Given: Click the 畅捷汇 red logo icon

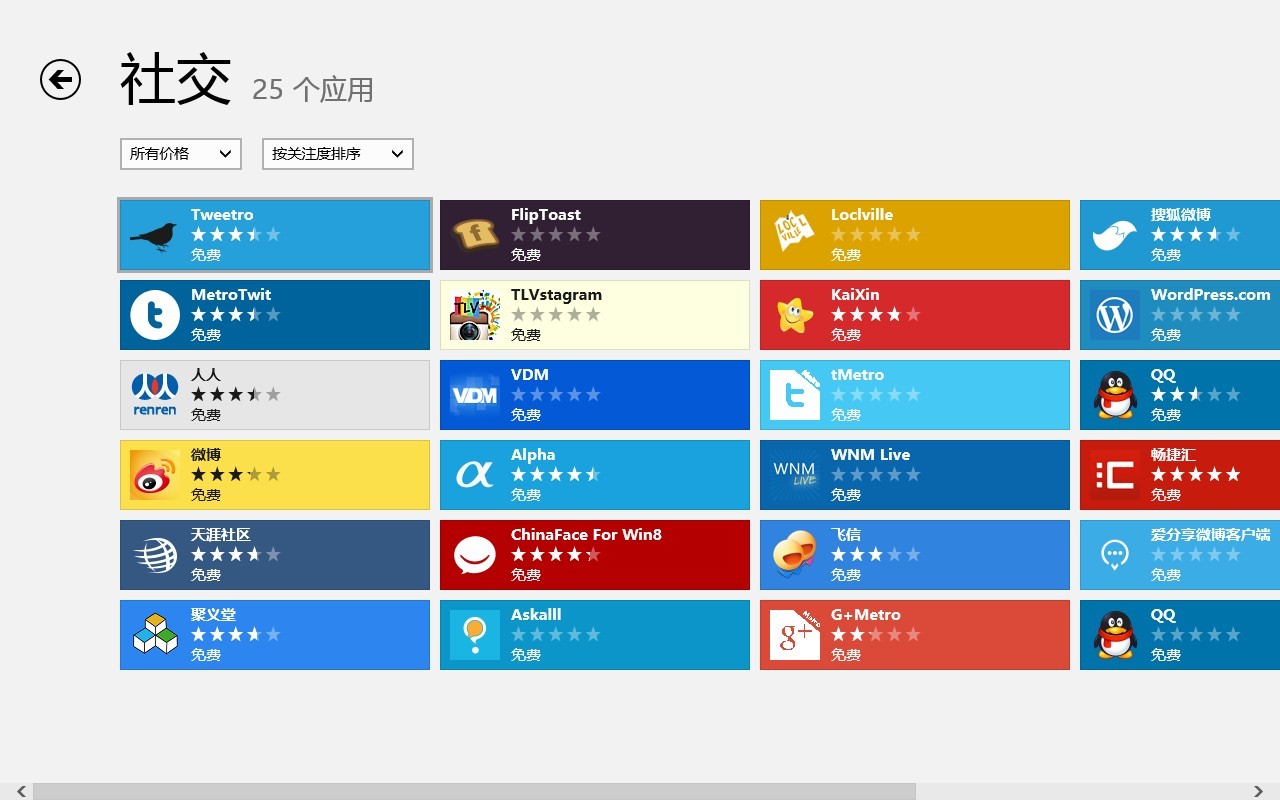Looking at the screenshot, I should 1115,475.
